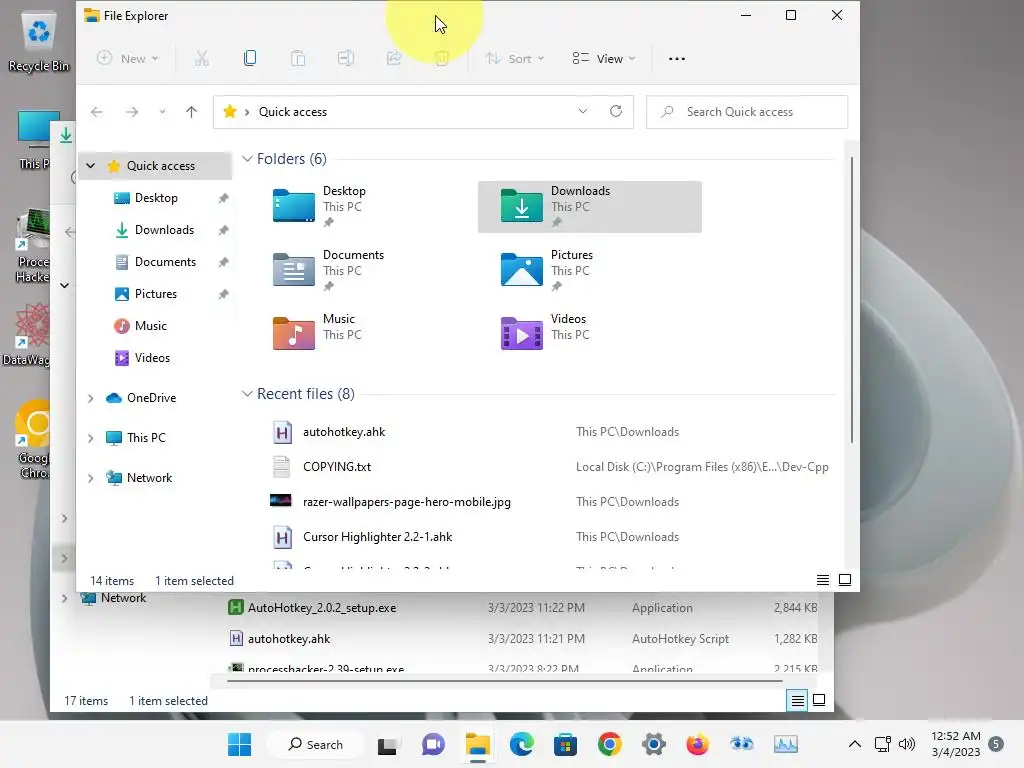Click the Search Quick access field

[x=746, y=112]
